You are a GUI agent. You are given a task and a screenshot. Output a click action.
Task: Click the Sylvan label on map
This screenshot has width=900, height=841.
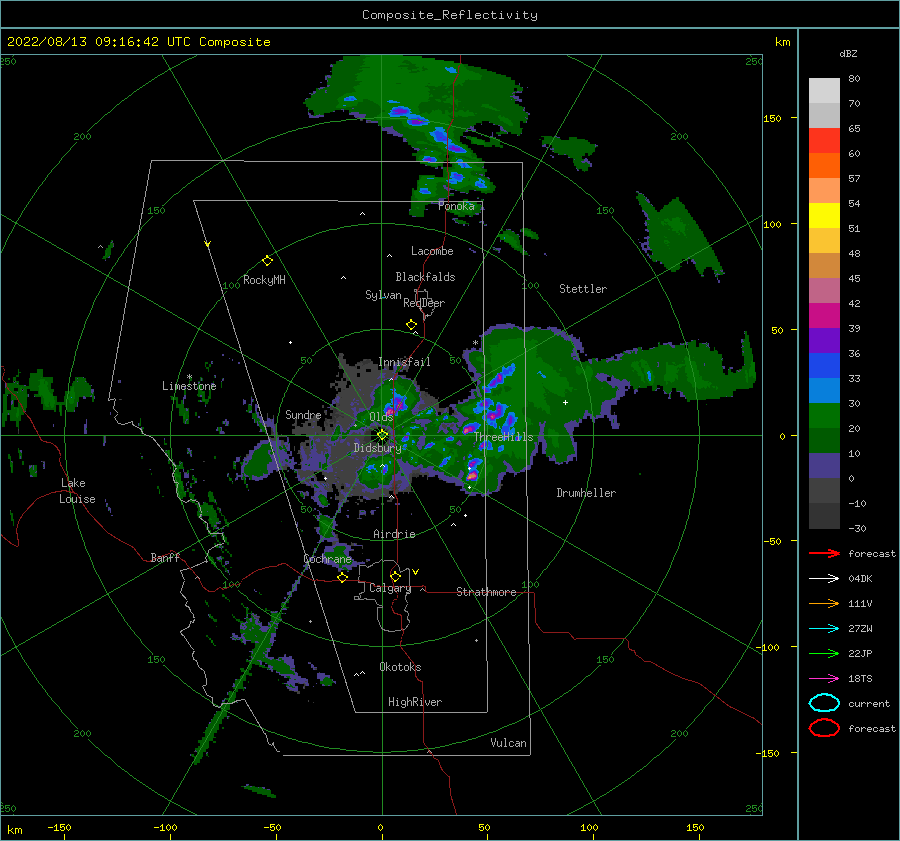click(383, 295)
